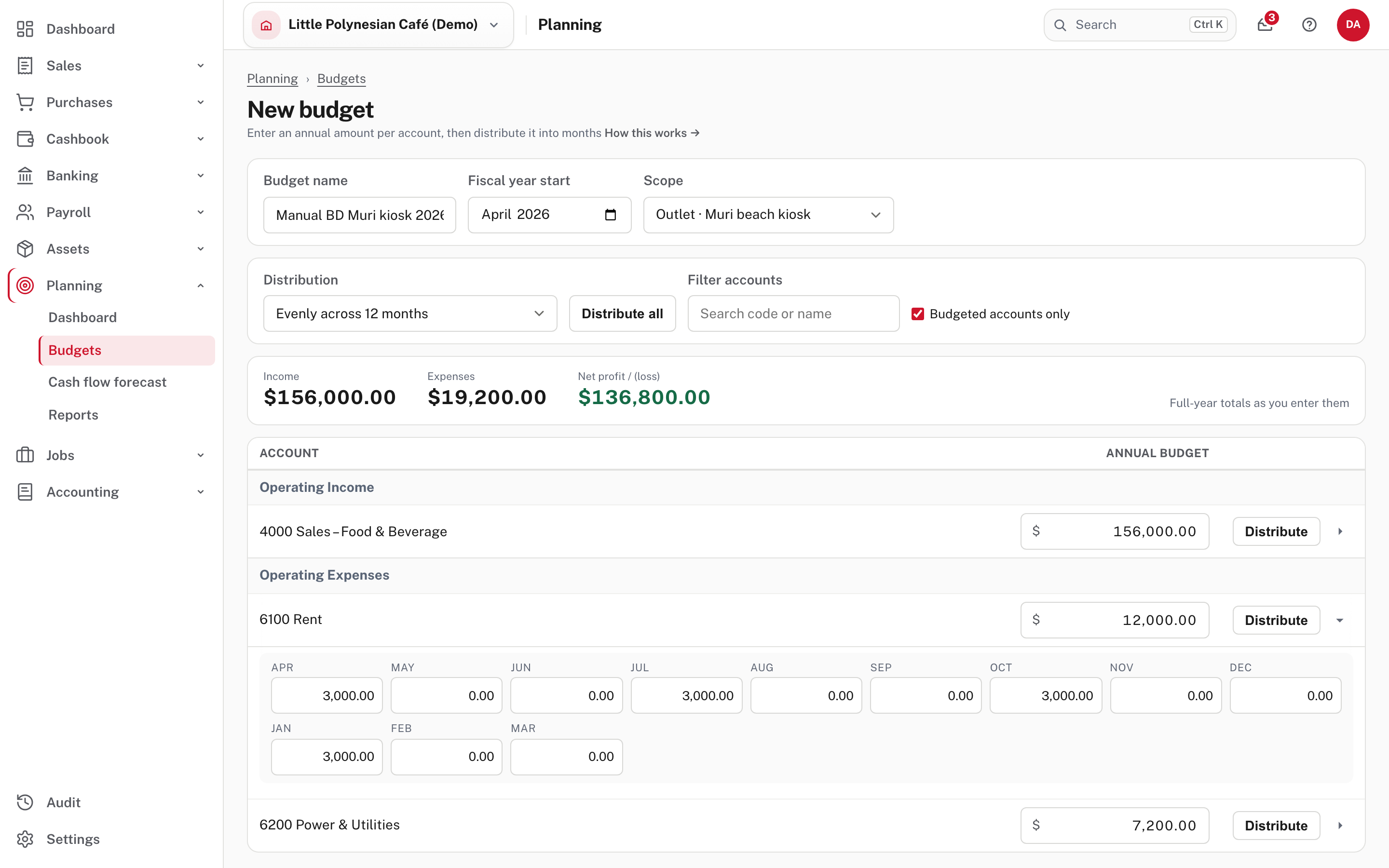1389x868 pixels.
Task: Click the Distribute all button
Action: coord(622,313)
